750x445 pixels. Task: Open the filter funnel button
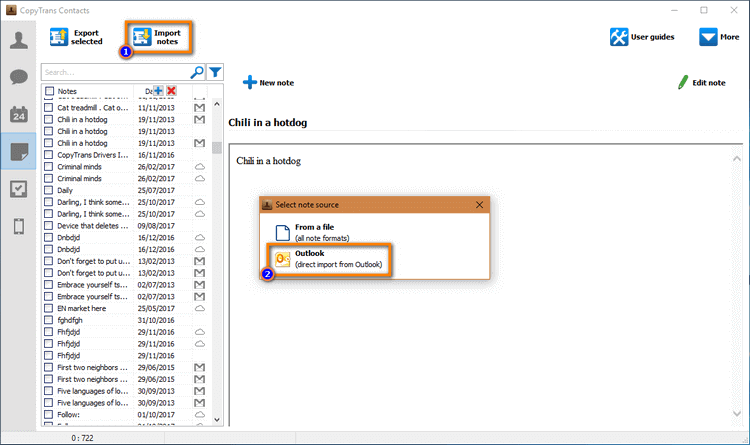tap(215, 72)
